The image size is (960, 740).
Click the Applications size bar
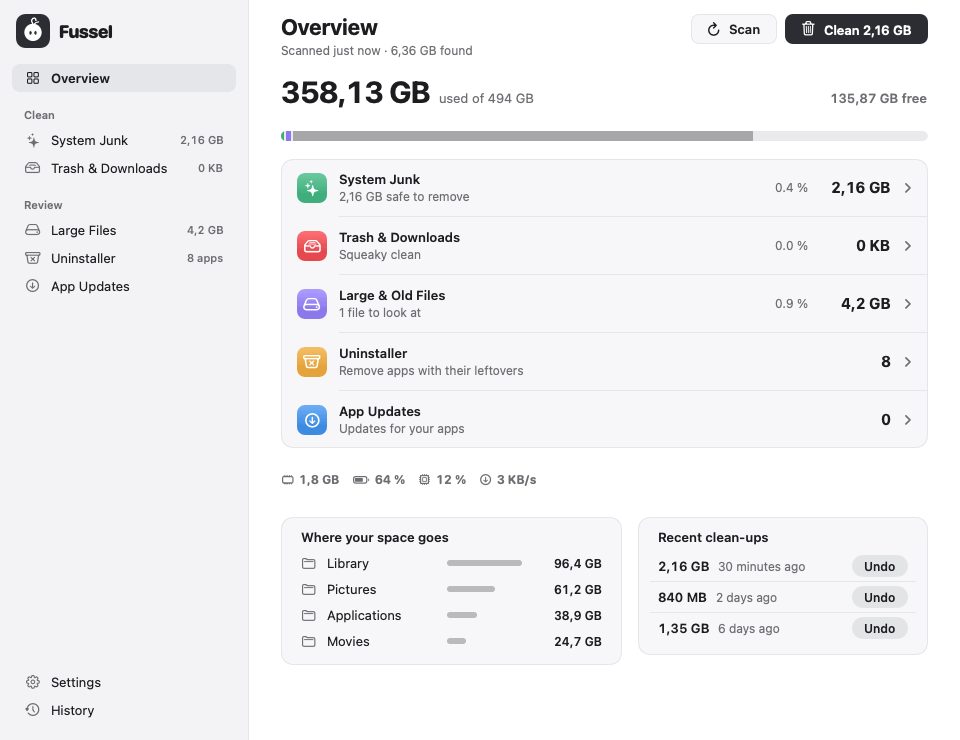tap(462, 615)
